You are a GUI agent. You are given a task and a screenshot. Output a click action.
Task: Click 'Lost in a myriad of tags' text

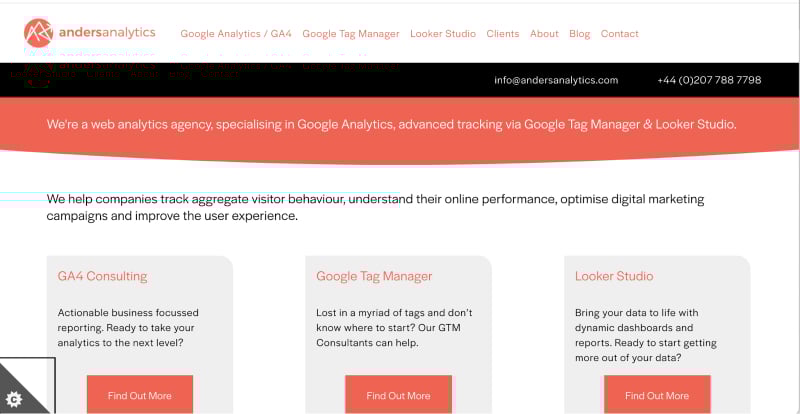[394, 328]
